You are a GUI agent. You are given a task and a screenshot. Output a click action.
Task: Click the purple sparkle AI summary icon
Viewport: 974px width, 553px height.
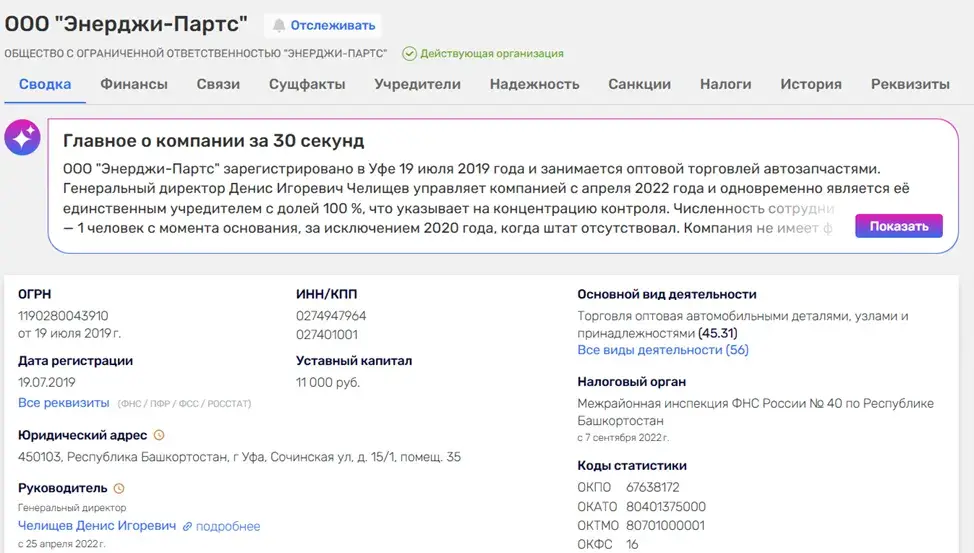coord(22,137)
